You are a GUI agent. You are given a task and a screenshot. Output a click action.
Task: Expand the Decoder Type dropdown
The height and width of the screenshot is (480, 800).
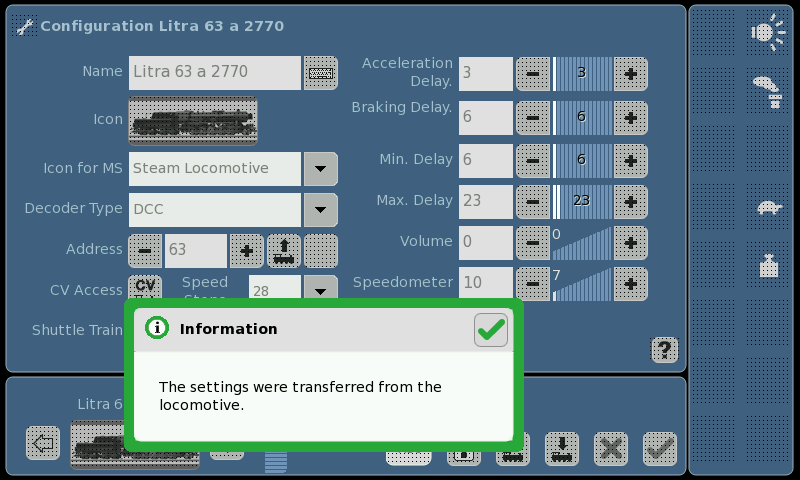point(320,210)
